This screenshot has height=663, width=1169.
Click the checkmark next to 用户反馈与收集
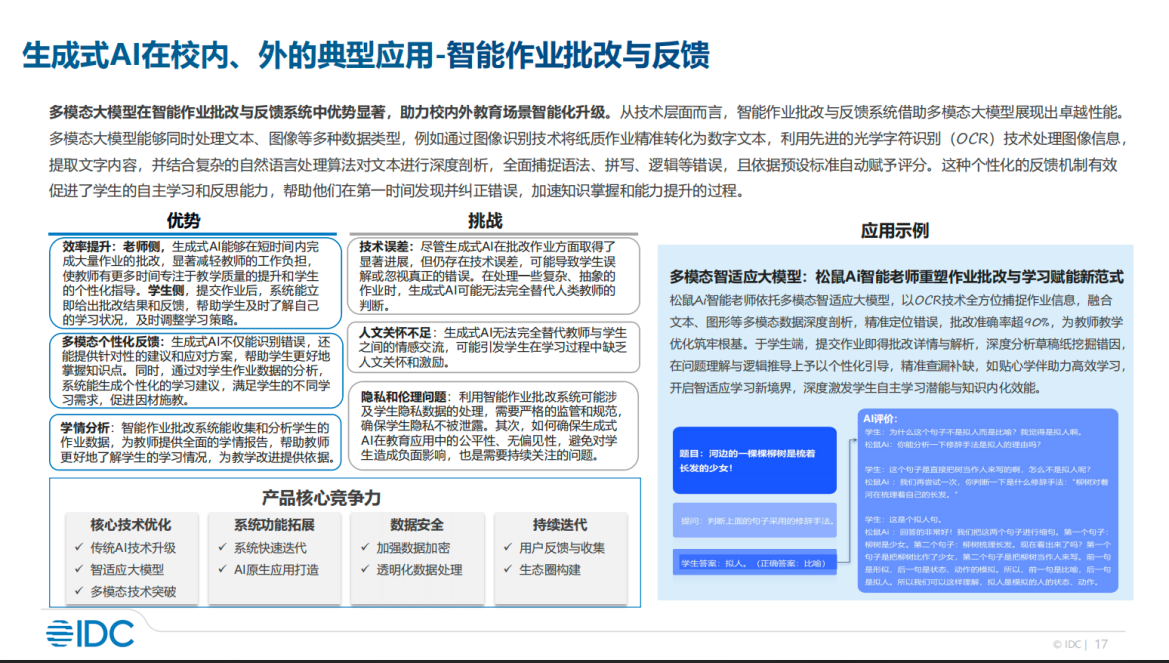[508, 547]
